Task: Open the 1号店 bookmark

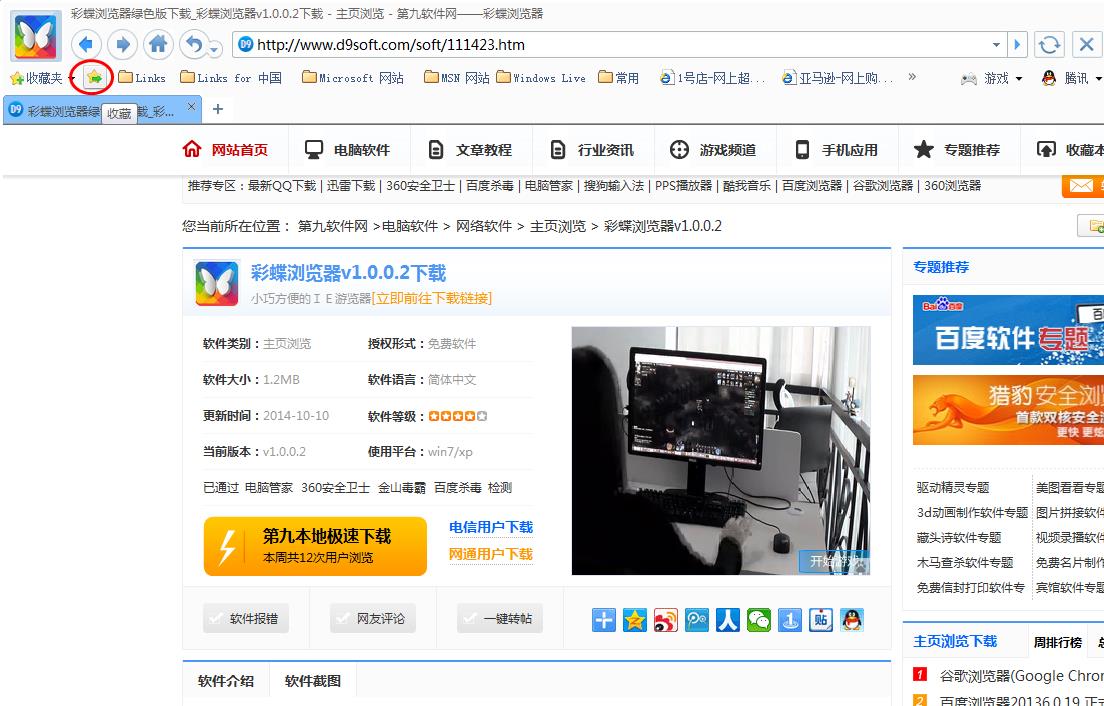Action: click(713, 78)
